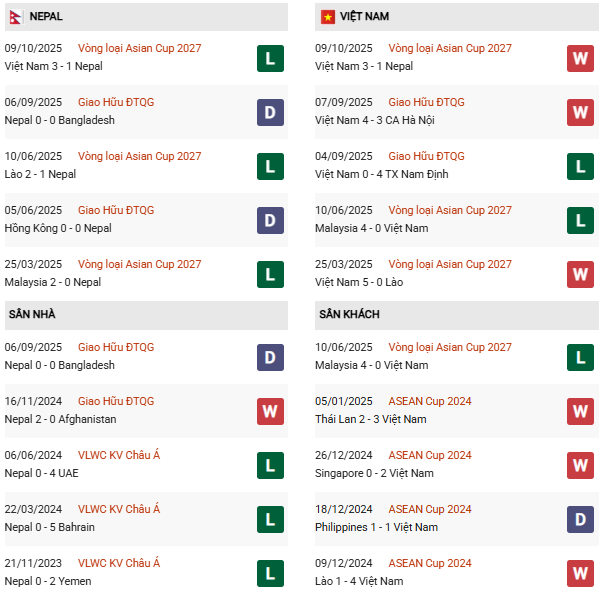This screenshot has height=593, width=600.
Task: Click the D badge for Philippines 1 - 1 Việt Nam
Action: click(x=580, y=519)
